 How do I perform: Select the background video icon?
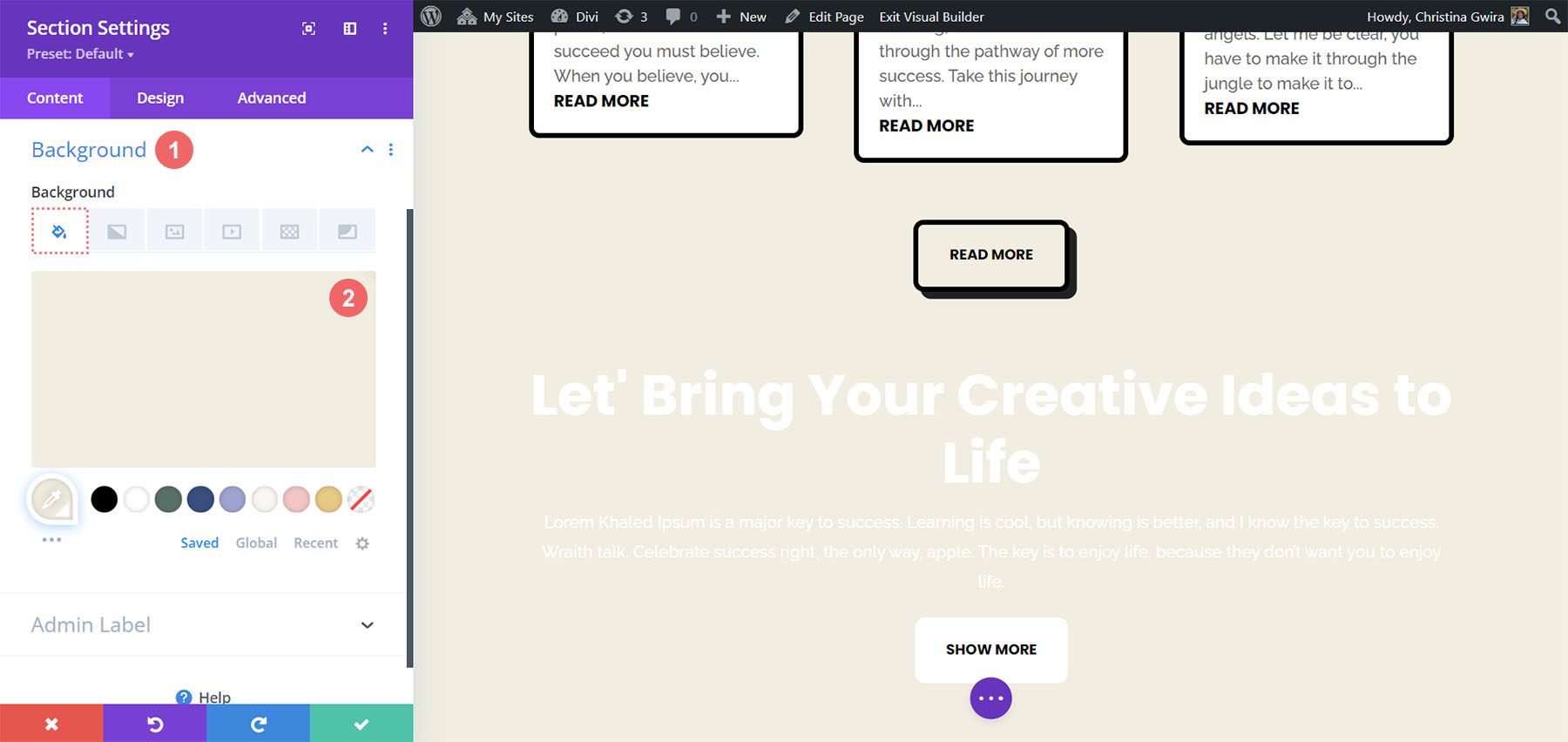(232, 232)
